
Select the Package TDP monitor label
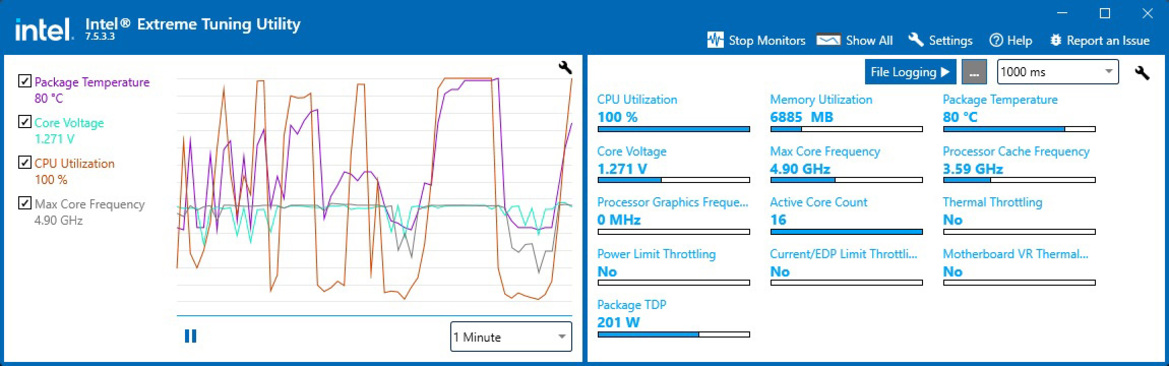[630, 305]
